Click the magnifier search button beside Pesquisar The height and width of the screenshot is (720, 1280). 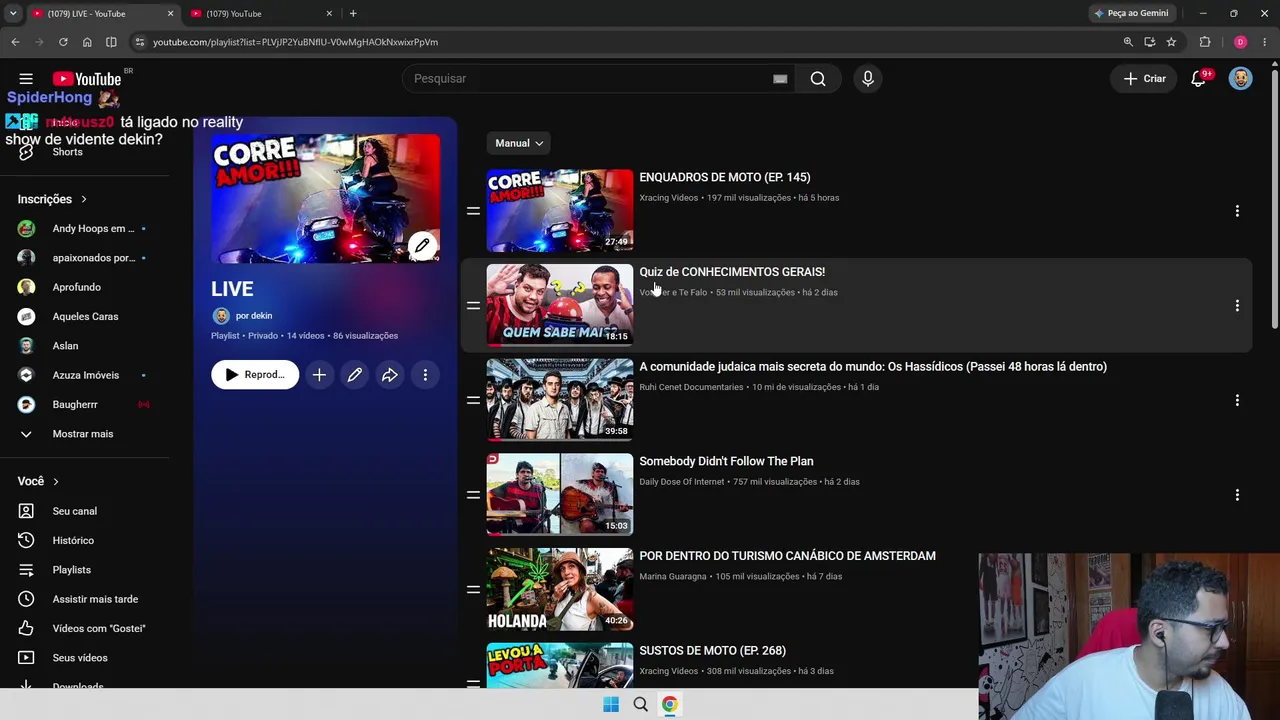pos(818,79)
